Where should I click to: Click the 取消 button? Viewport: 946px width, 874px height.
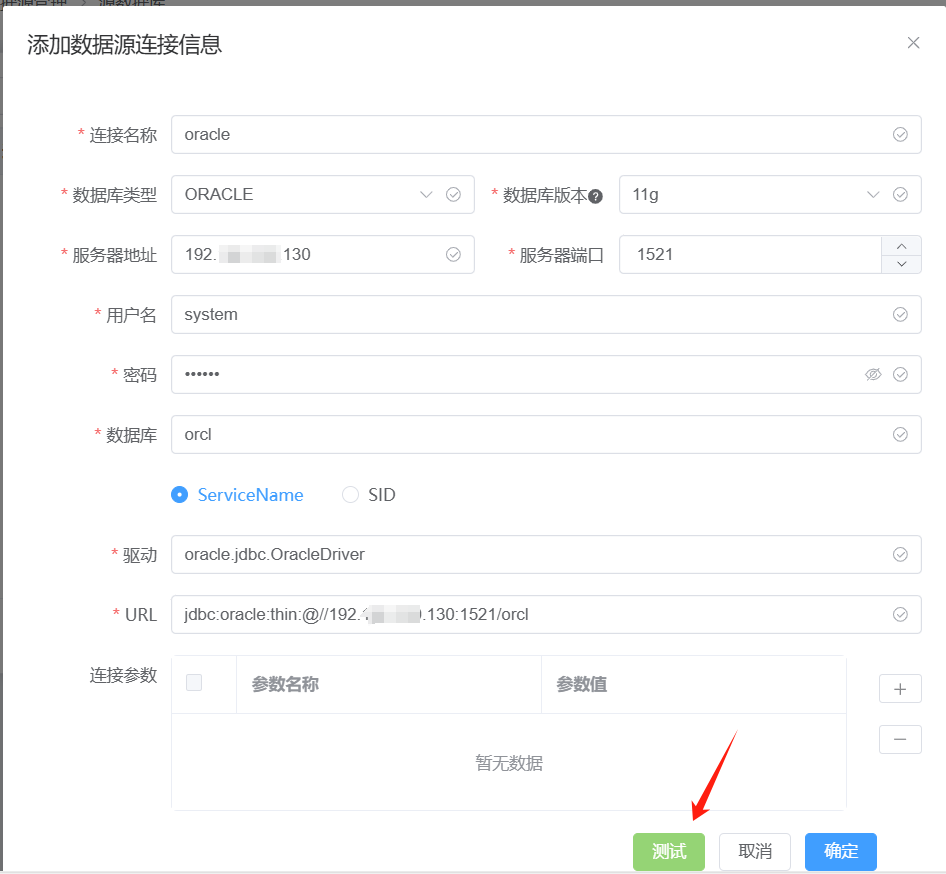755,852
